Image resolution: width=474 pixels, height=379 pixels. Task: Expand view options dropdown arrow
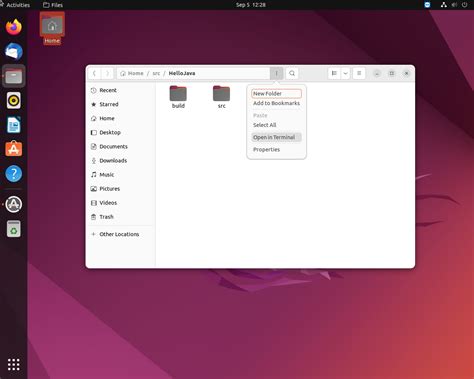click(x=346, y=73)
